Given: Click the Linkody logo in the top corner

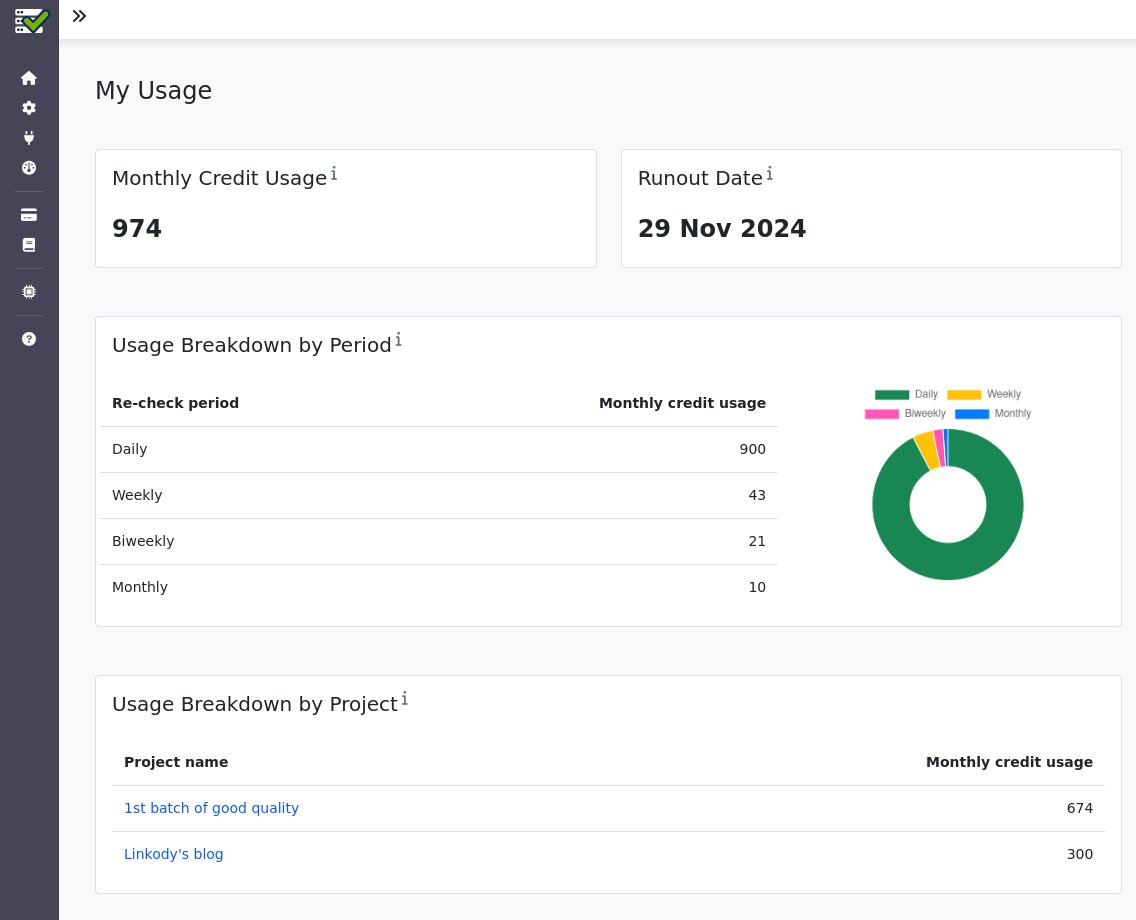Looking at the screenshot, I should (31, 20).
